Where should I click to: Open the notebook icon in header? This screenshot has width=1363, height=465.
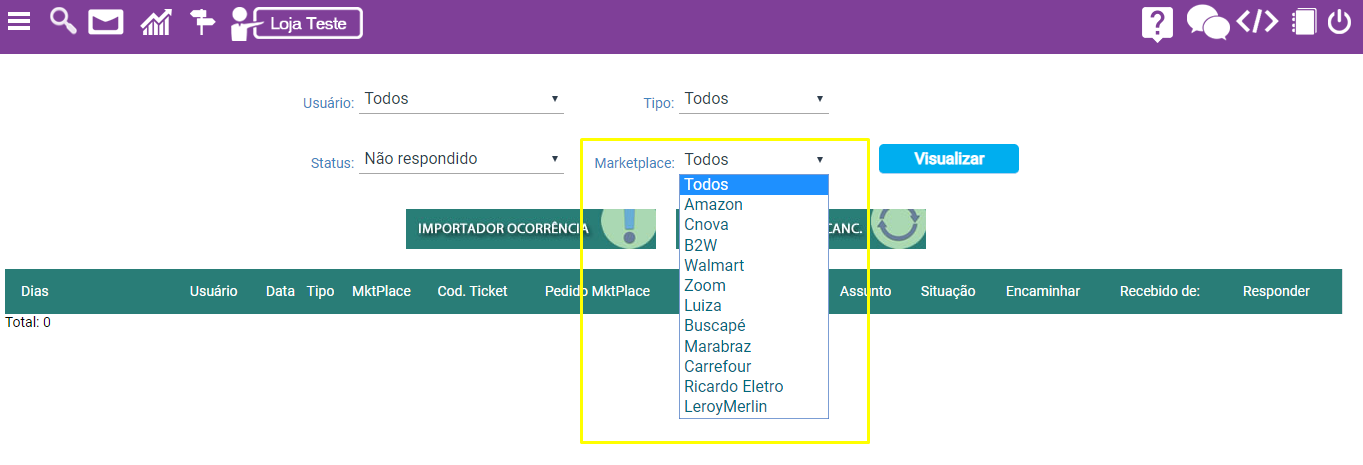click(x=1302, y=21)
